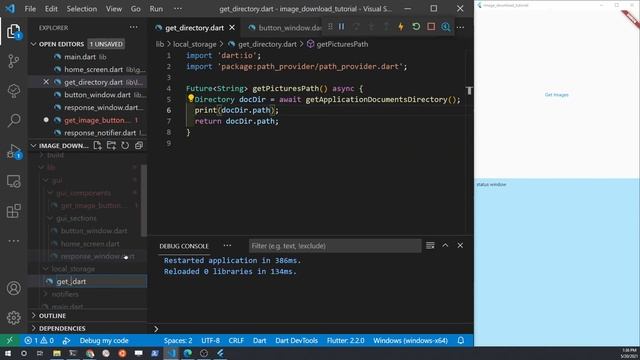Click Get images in the app window
The width and height of the screenshot is (640, 360).
click(x=556, y=95)
